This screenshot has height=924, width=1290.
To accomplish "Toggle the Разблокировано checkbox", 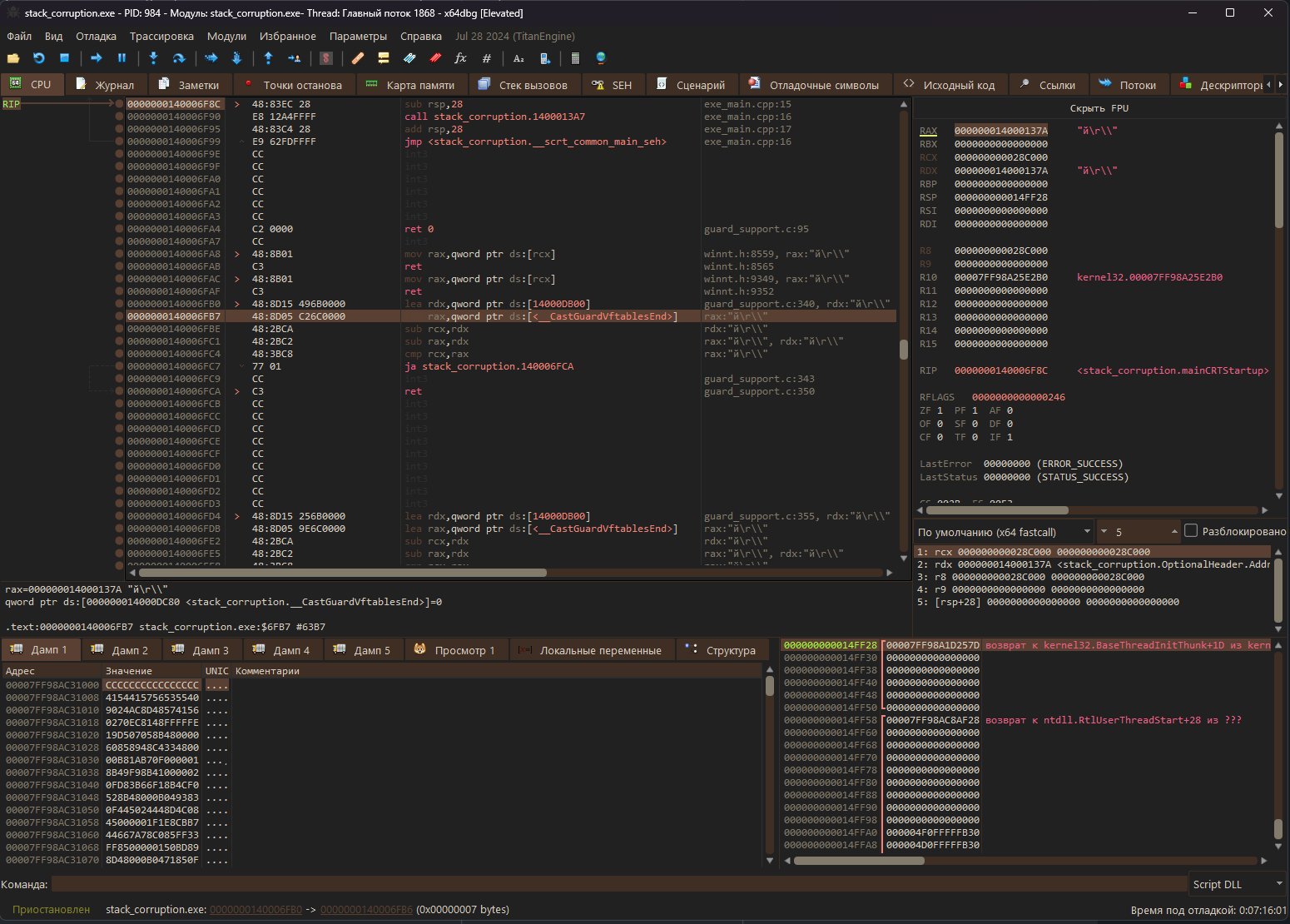I will tap(1191, 531).
